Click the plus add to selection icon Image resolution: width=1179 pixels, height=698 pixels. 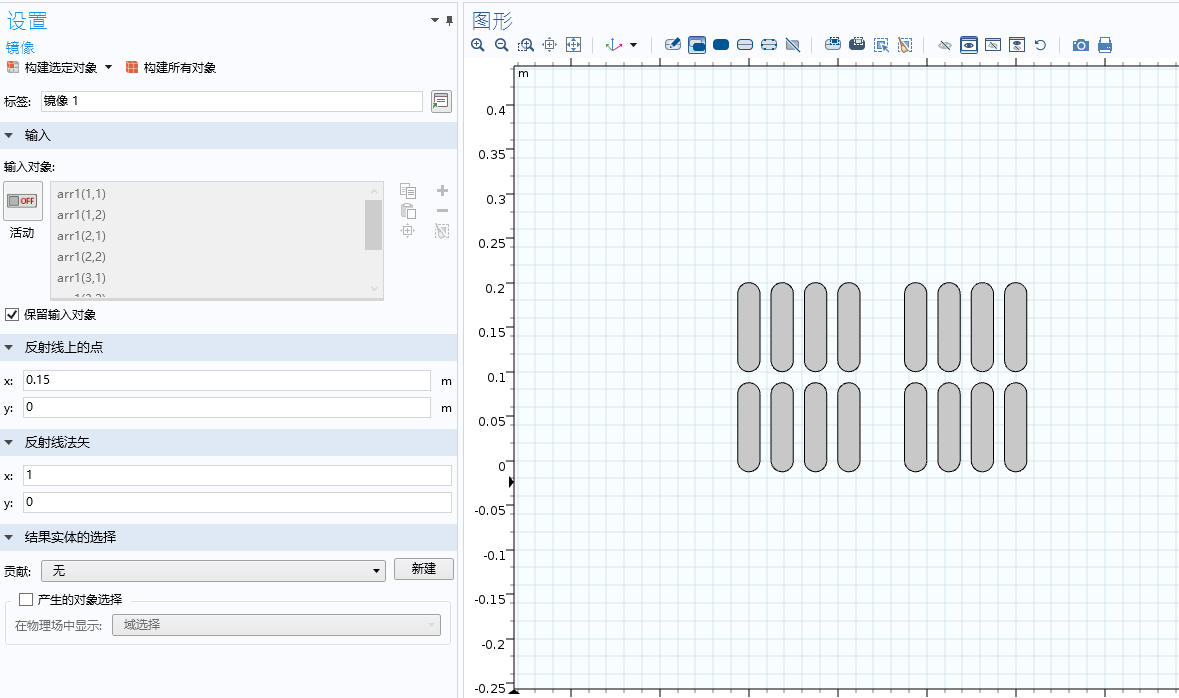(x=442, y=191)
